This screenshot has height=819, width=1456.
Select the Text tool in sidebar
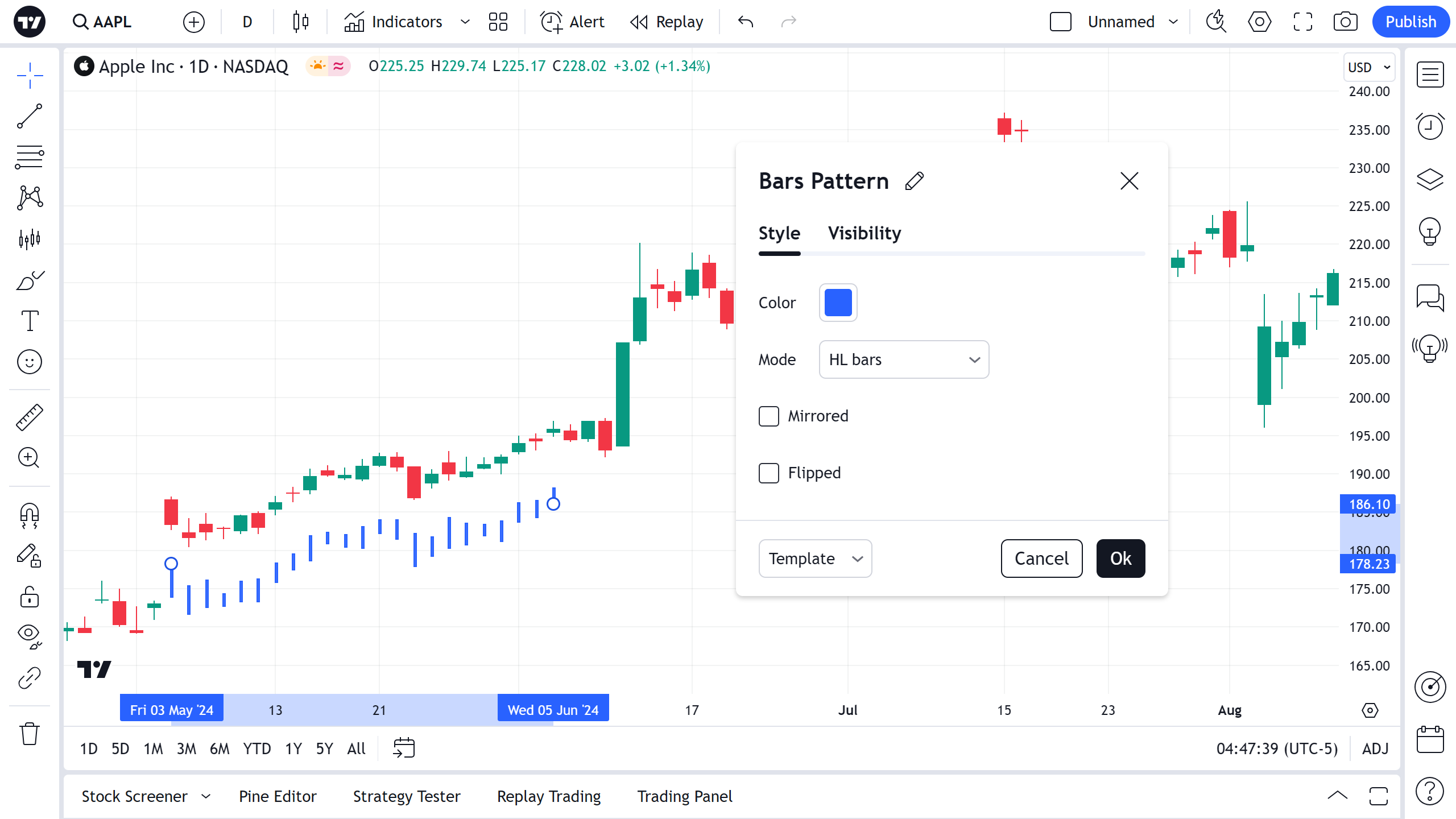coord(30,321)
